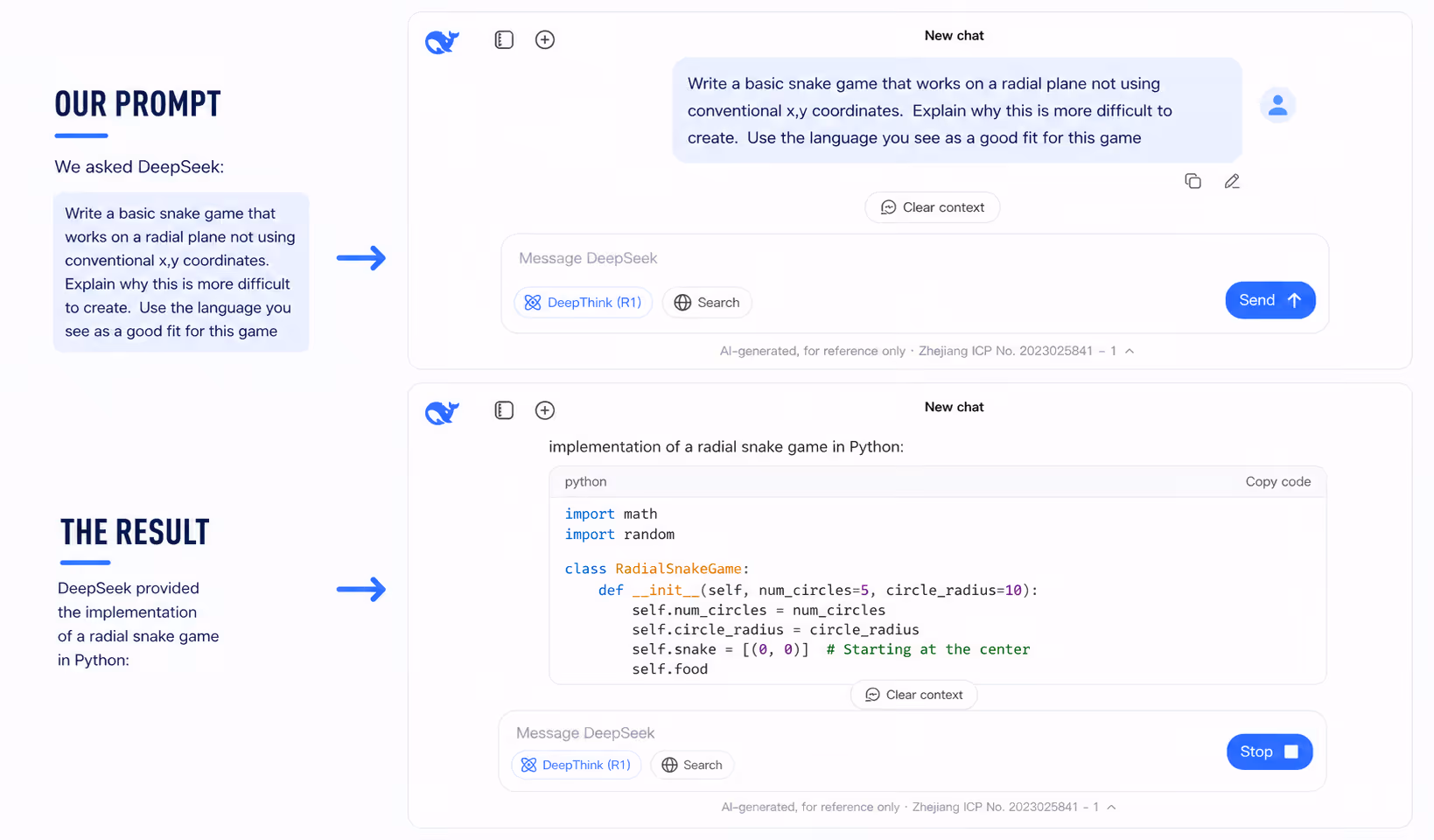Image resolution: width=1434 pixels, height=840 pixels.
Task: Toggle DeepThink (R1) in lower chat
Action: tap(577, 765)
